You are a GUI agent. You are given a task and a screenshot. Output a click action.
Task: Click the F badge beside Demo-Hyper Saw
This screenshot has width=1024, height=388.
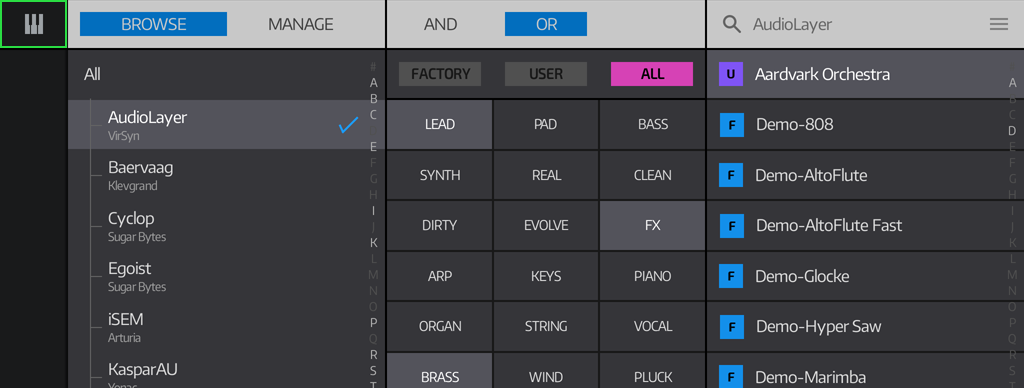731,327
